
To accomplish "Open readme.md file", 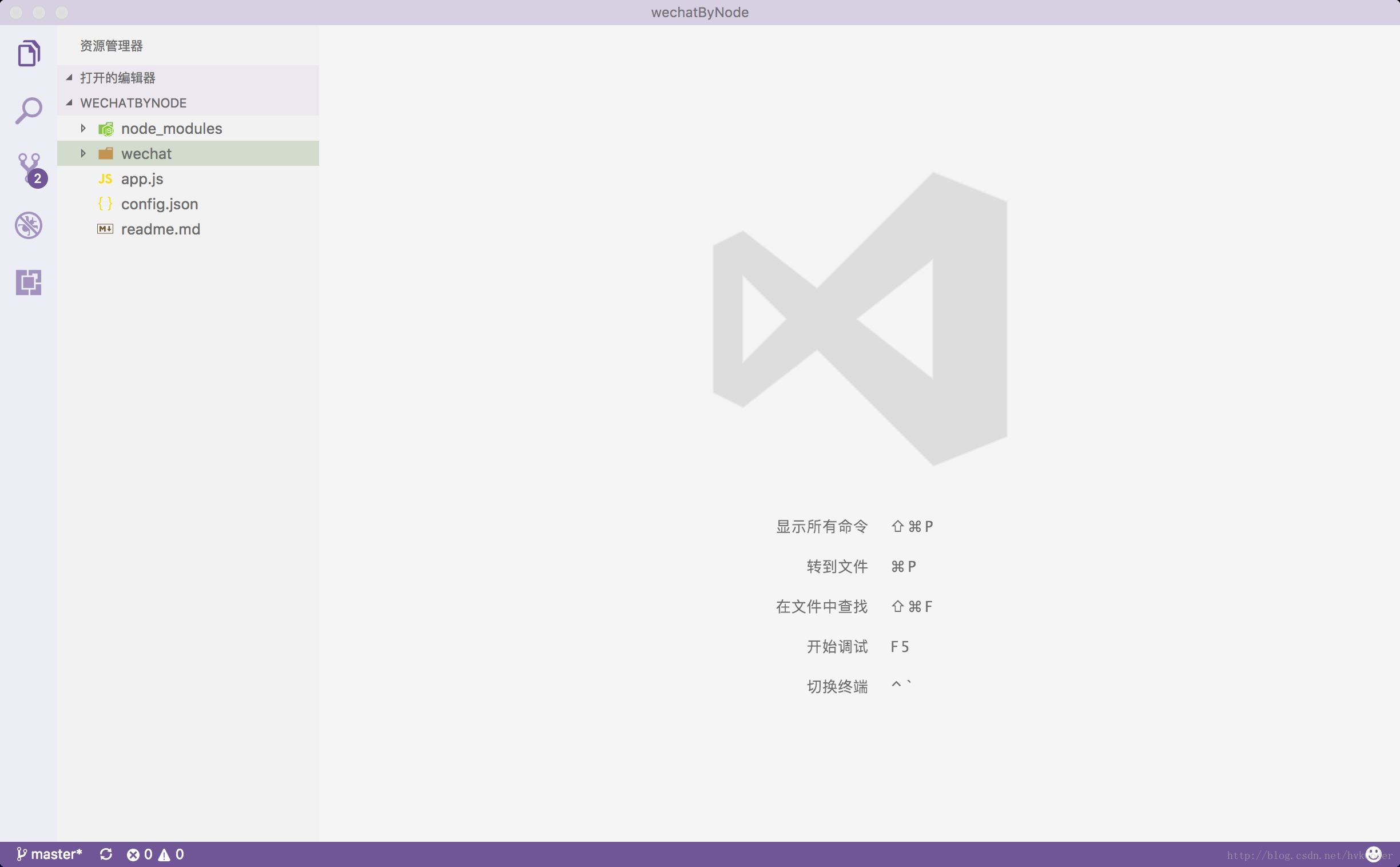I will (x=188, y=229).
